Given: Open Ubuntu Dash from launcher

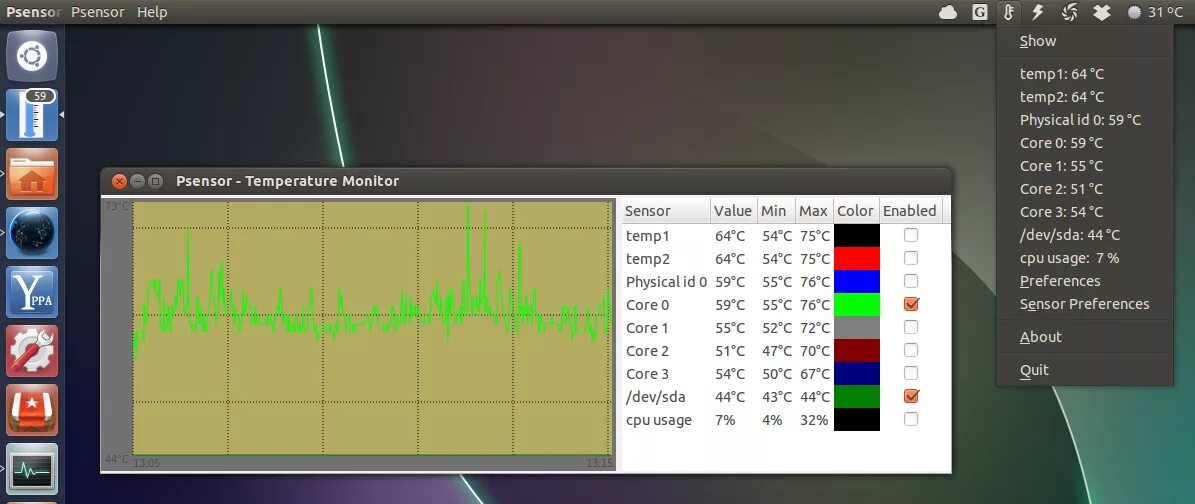Looking at the screenshot, I should pos(32,56).
